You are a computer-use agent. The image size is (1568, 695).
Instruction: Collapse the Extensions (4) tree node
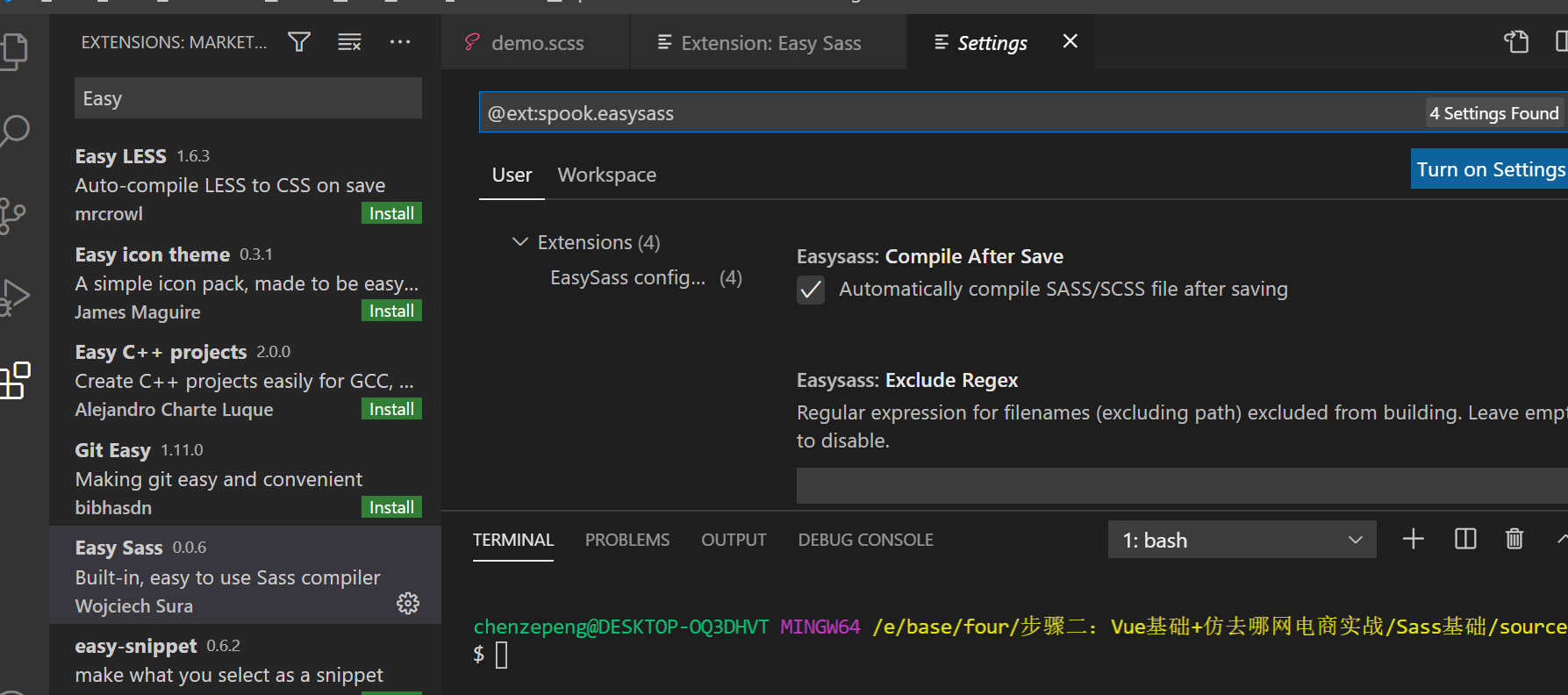(x=520, y=241)
